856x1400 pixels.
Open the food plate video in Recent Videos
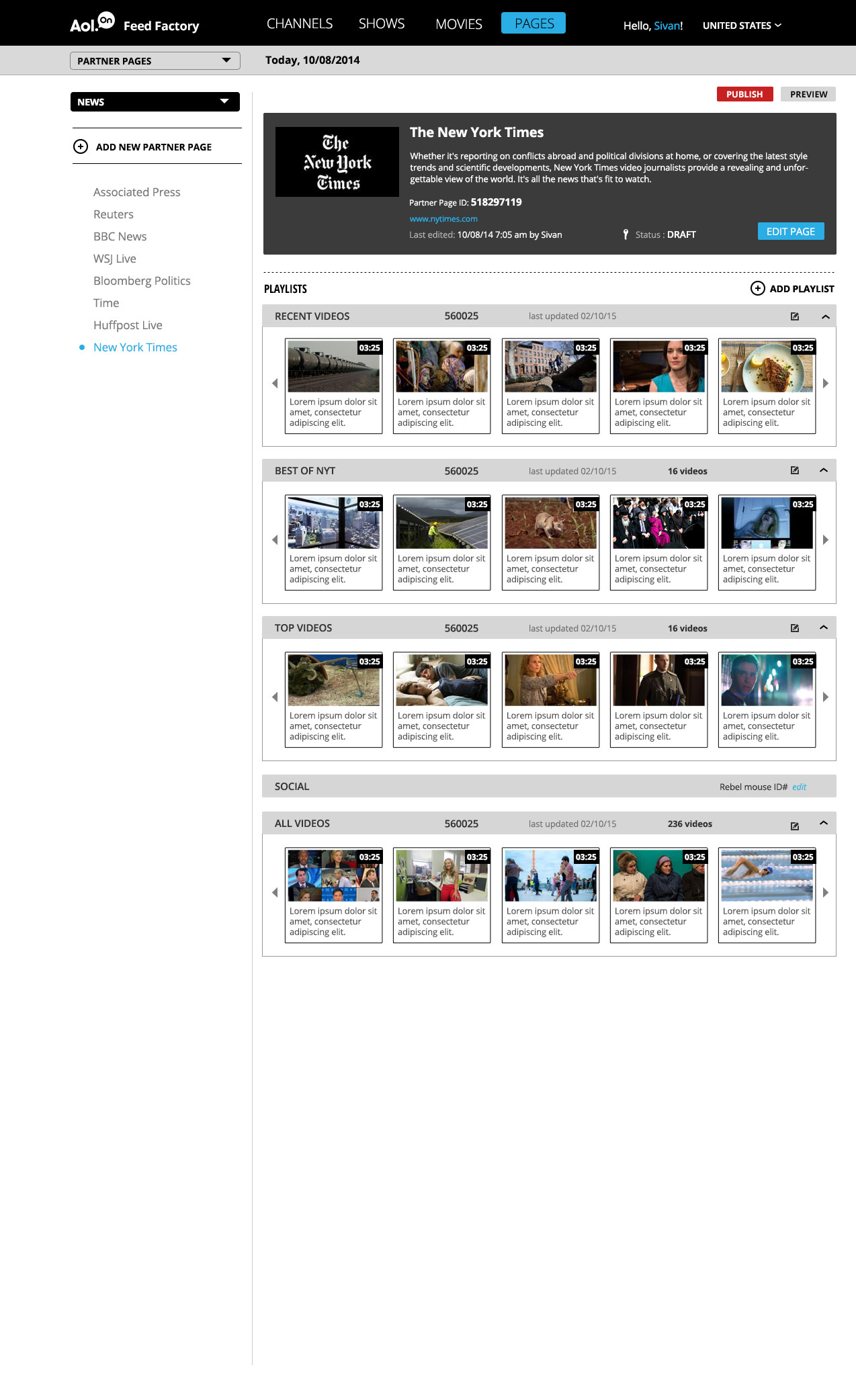coord(767,386)
